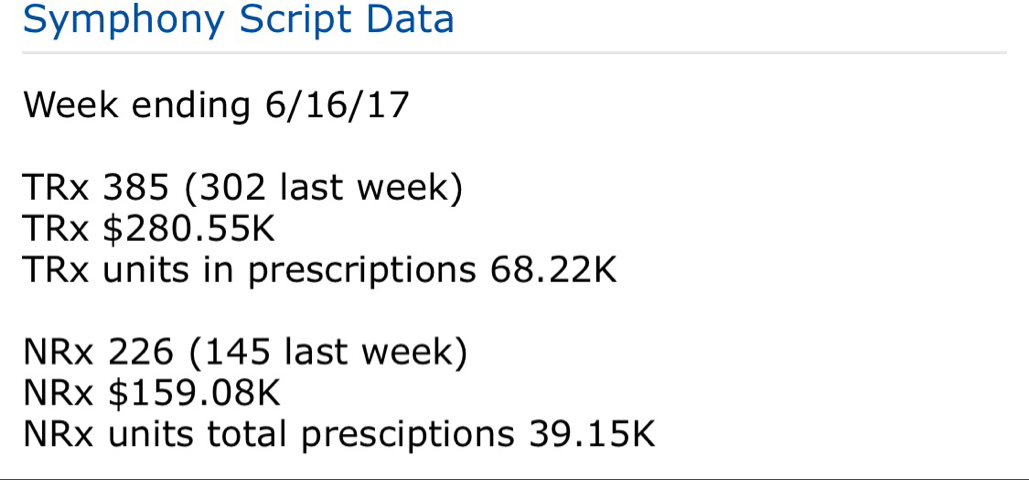Viewport: 1029px width, 480px height.
Task: Click the "Week ending" label
Action: [137, 105]
